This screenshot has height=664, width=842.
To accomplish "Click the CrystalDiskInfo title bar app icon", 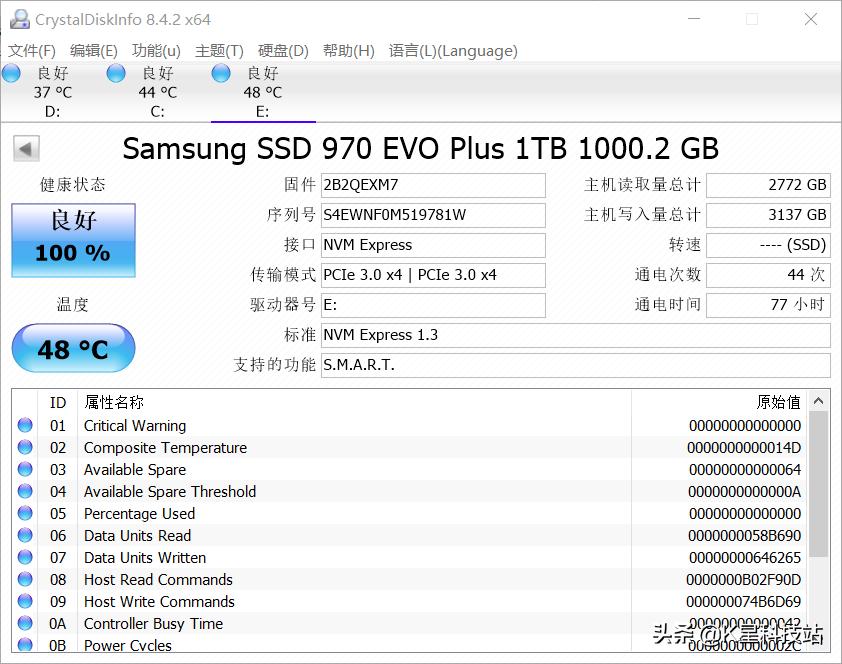I will [18, 18].
